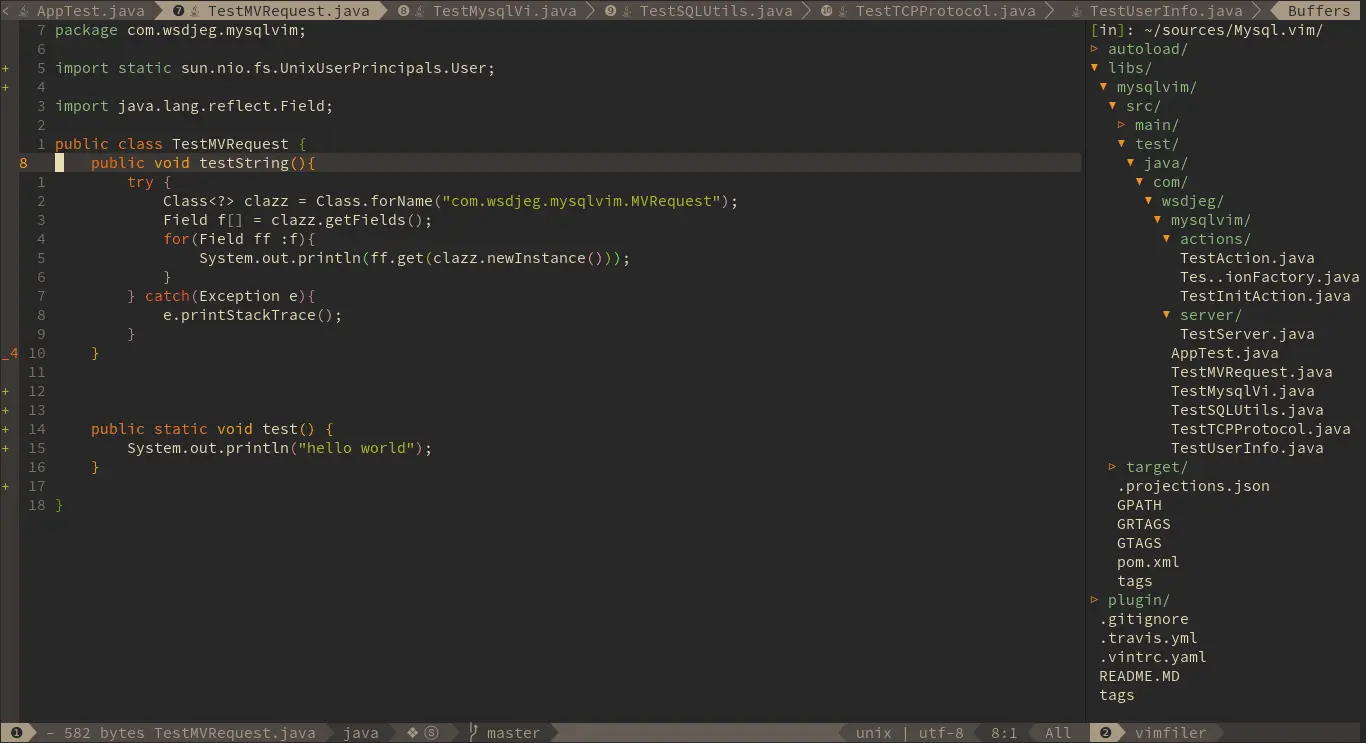Click the mysqlvim/ folder under libs/
Screen dimensions: 1366x743
pos(1157,87)
